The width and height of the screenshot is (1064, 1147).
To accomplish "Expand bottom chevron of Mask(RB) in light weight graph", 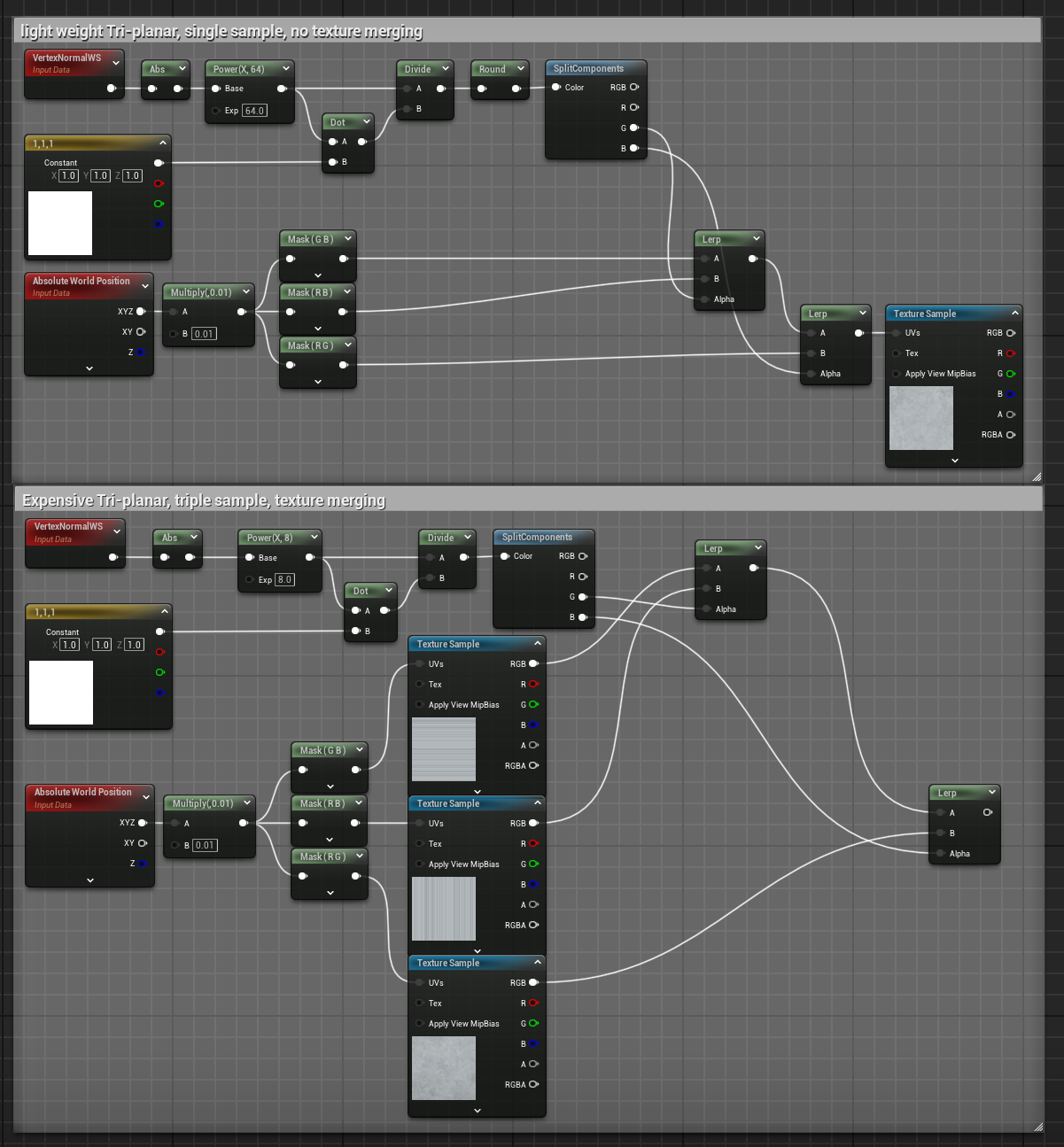I will [318, 329].
